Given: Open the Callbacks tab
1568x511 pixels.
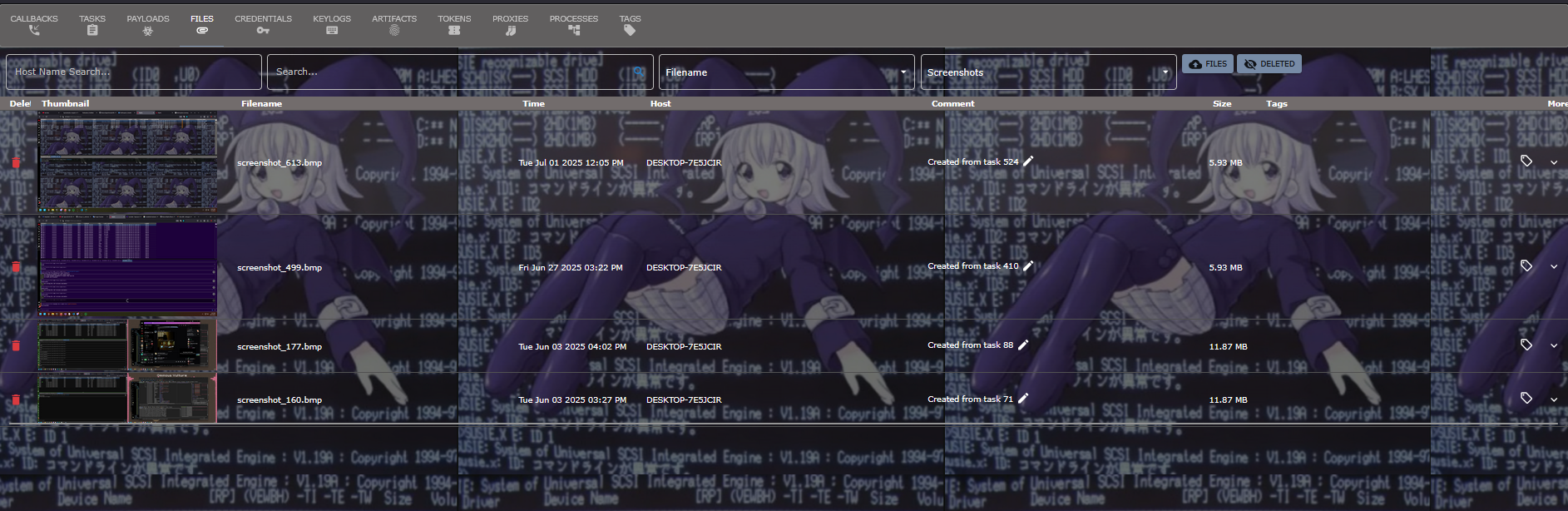Looking at the screenshot, I should (x=34, y=24).
